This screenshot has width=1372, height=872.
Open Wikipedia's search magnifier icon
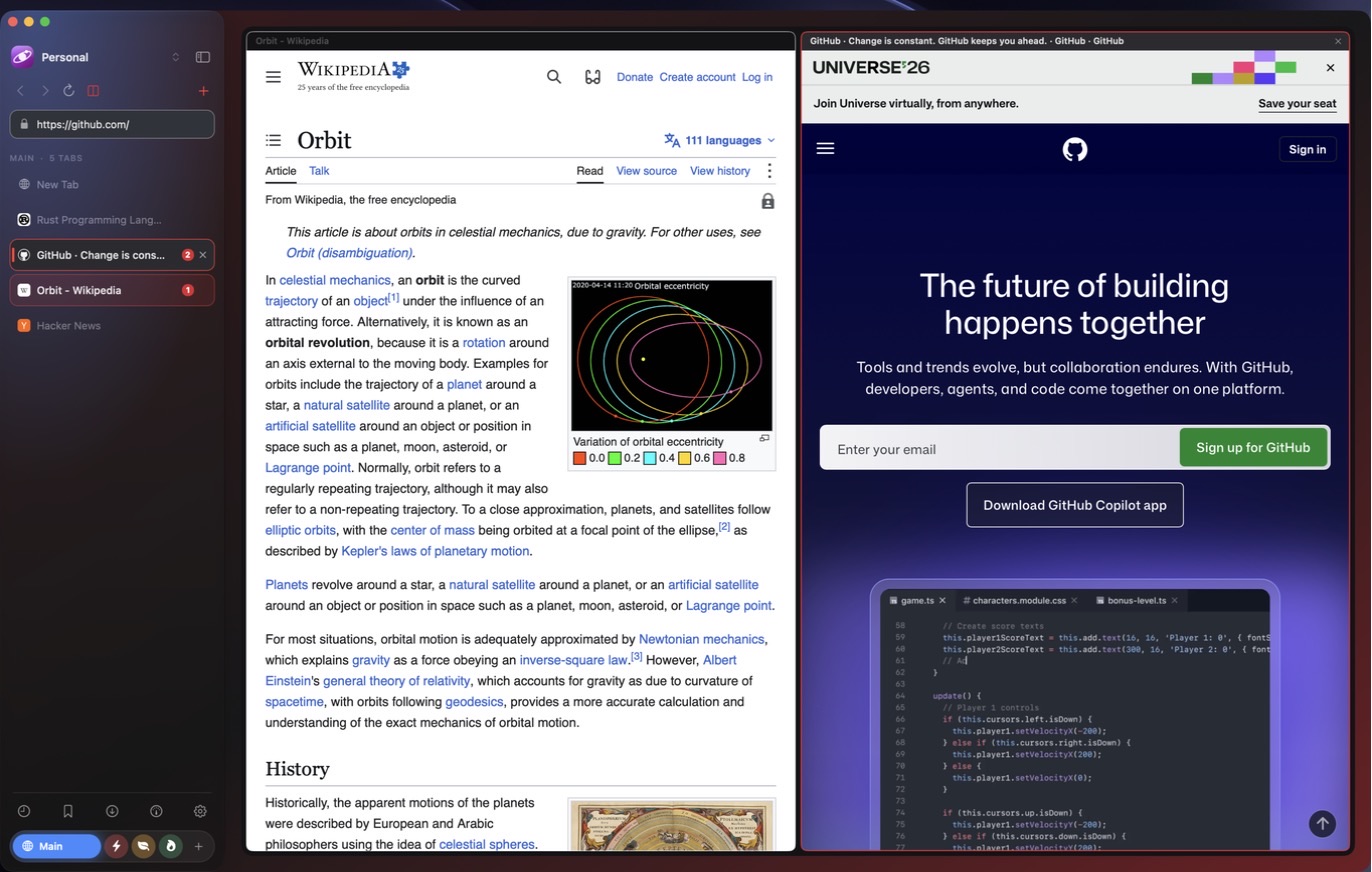pos(554,77)
